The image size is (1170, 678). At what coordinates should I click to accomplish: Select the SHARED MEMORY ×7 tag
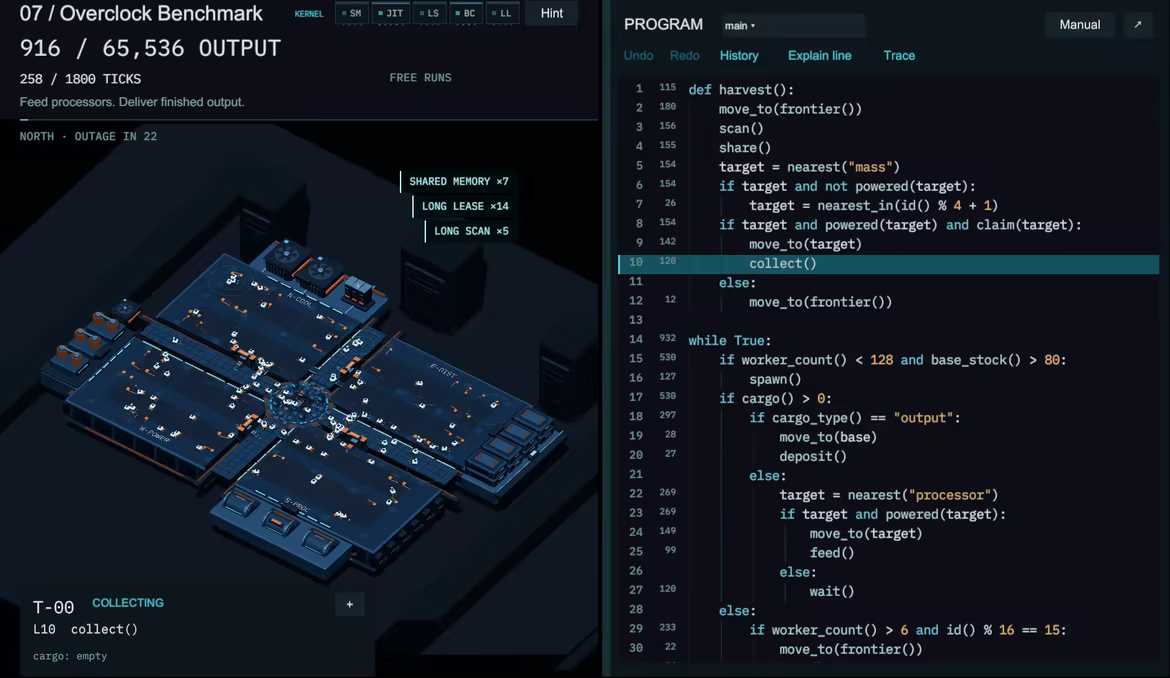point(457,181)
